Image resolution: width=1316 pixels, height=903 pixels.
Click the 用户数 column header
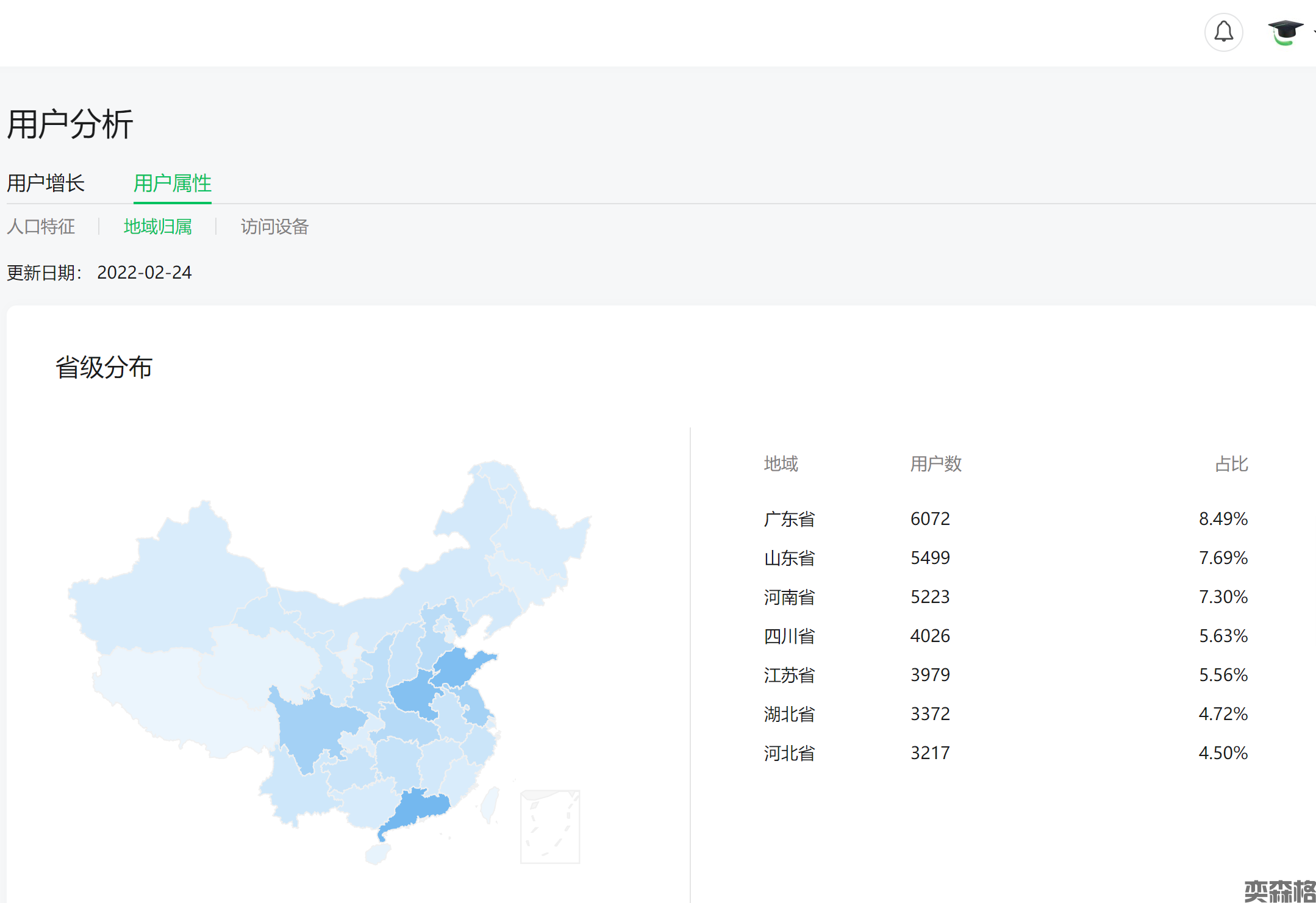[935, 464]
